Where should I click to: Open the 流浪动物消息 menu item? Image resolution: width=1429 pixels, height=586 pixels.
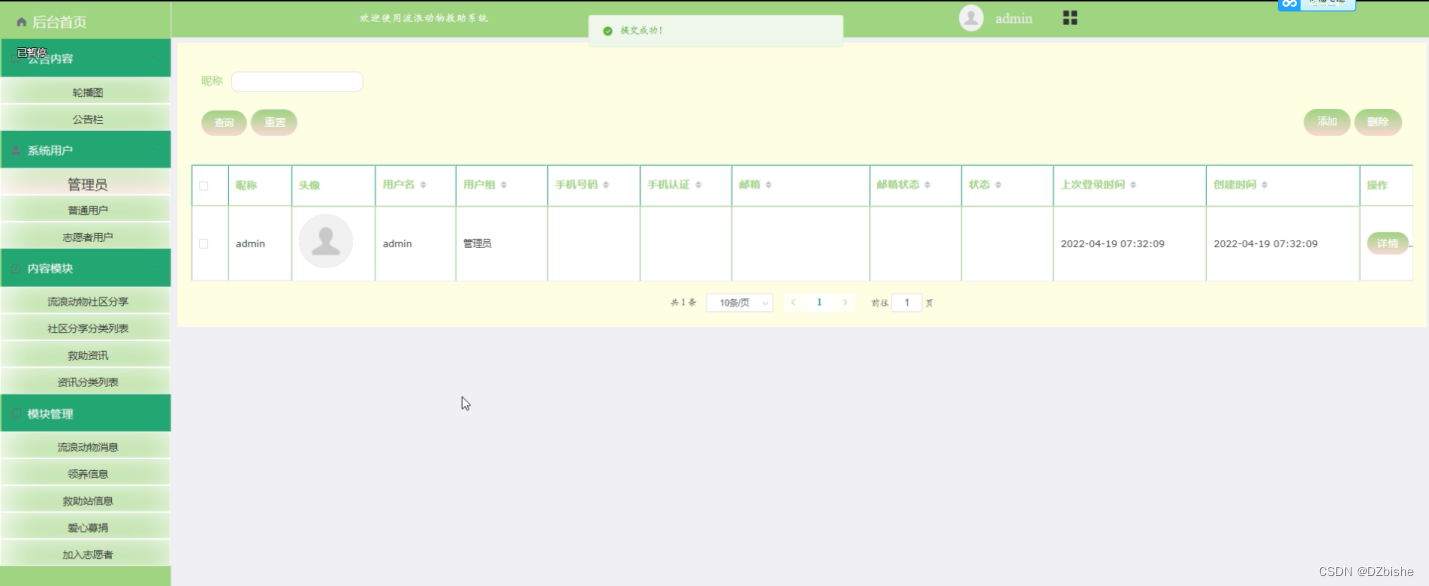85,447
